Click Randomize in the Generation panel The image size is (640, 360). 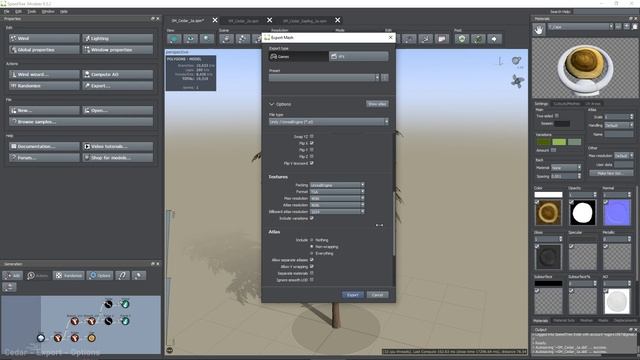(69, 276)
